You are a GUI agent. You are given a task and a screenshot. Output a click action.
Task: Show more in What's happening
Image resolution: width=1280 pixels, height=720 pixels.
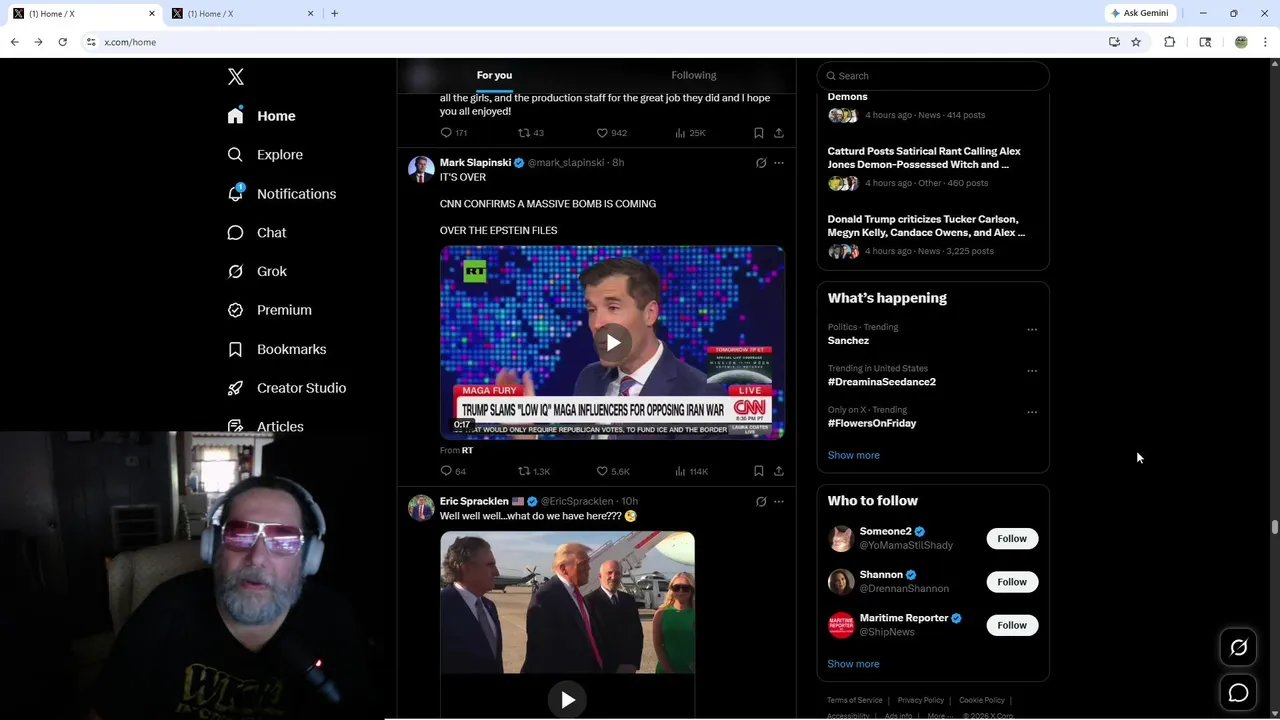[x=853, y=455]
